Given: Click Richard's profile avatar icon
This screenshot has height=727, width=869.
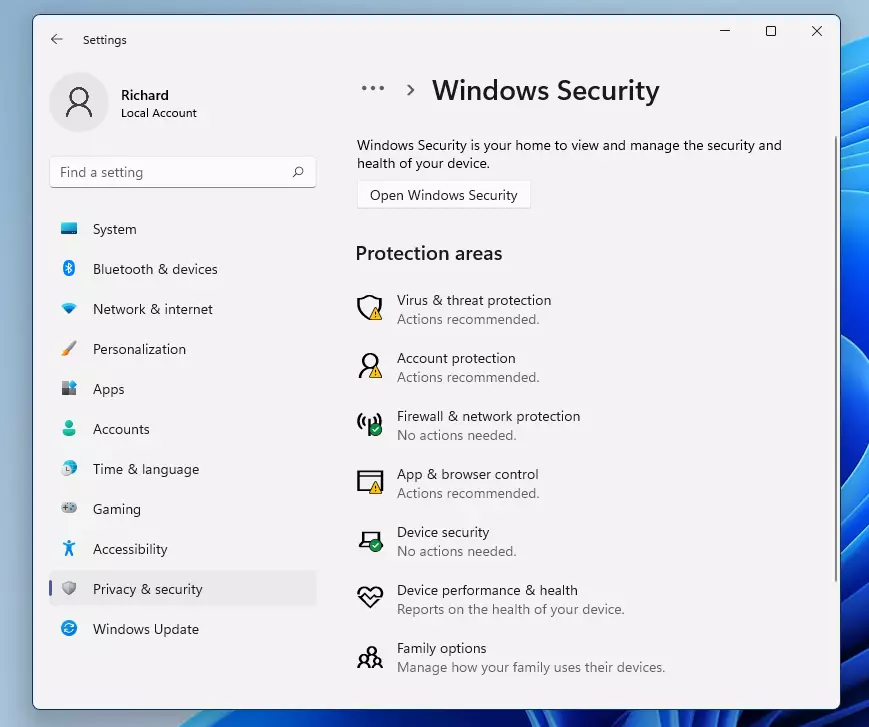Looking at the screenshot, I should pyautogui.click(x=79, y=103).
